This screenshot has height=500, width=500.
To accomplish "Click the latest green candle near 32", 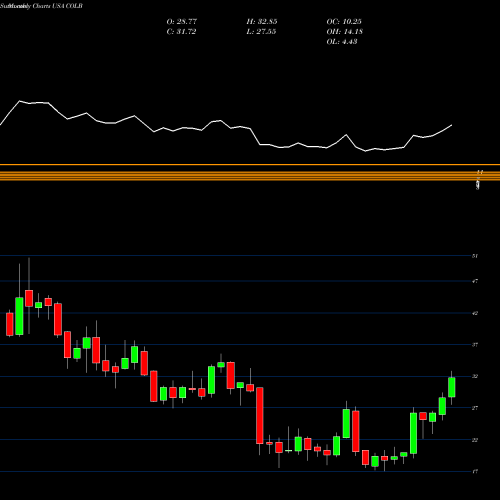I will pos(452,387).
